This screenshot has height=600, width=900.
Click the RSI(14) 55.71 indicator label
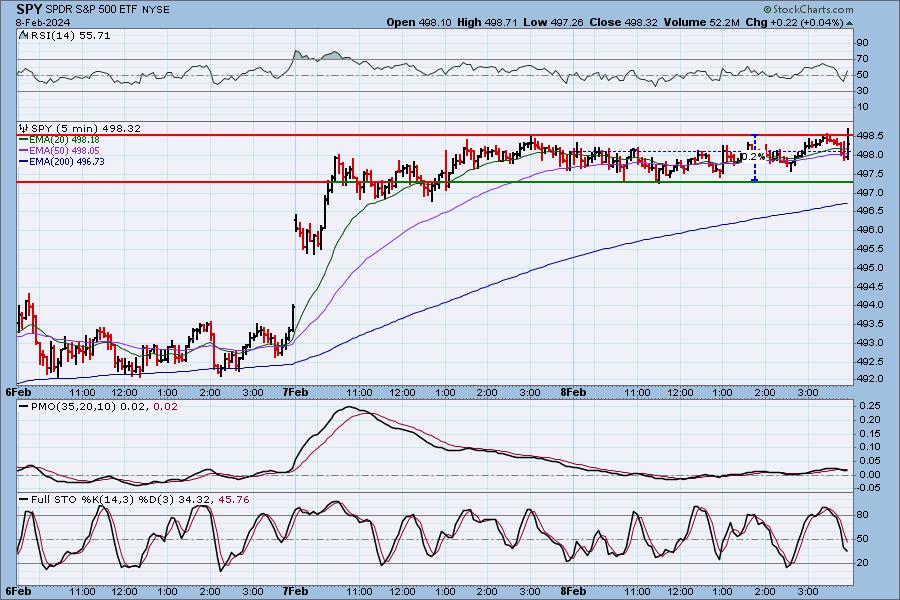(x=70, y=36)
